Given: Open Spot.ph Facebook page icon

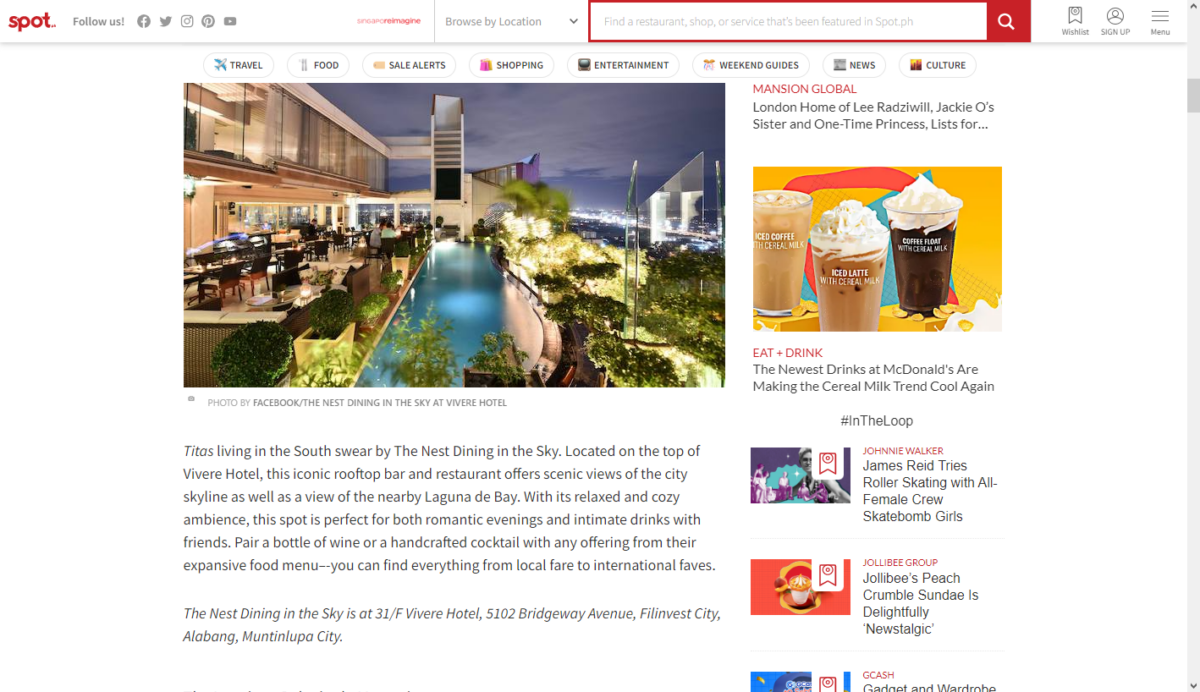Looking at the screenshot, I should pyautogui.click(x=144, y=21).
